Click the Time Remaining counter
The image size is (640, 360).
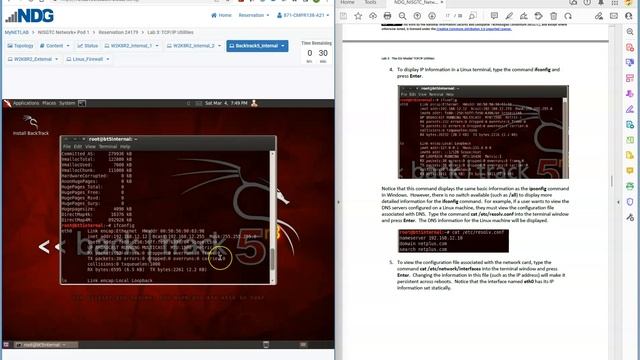[316, 53]
